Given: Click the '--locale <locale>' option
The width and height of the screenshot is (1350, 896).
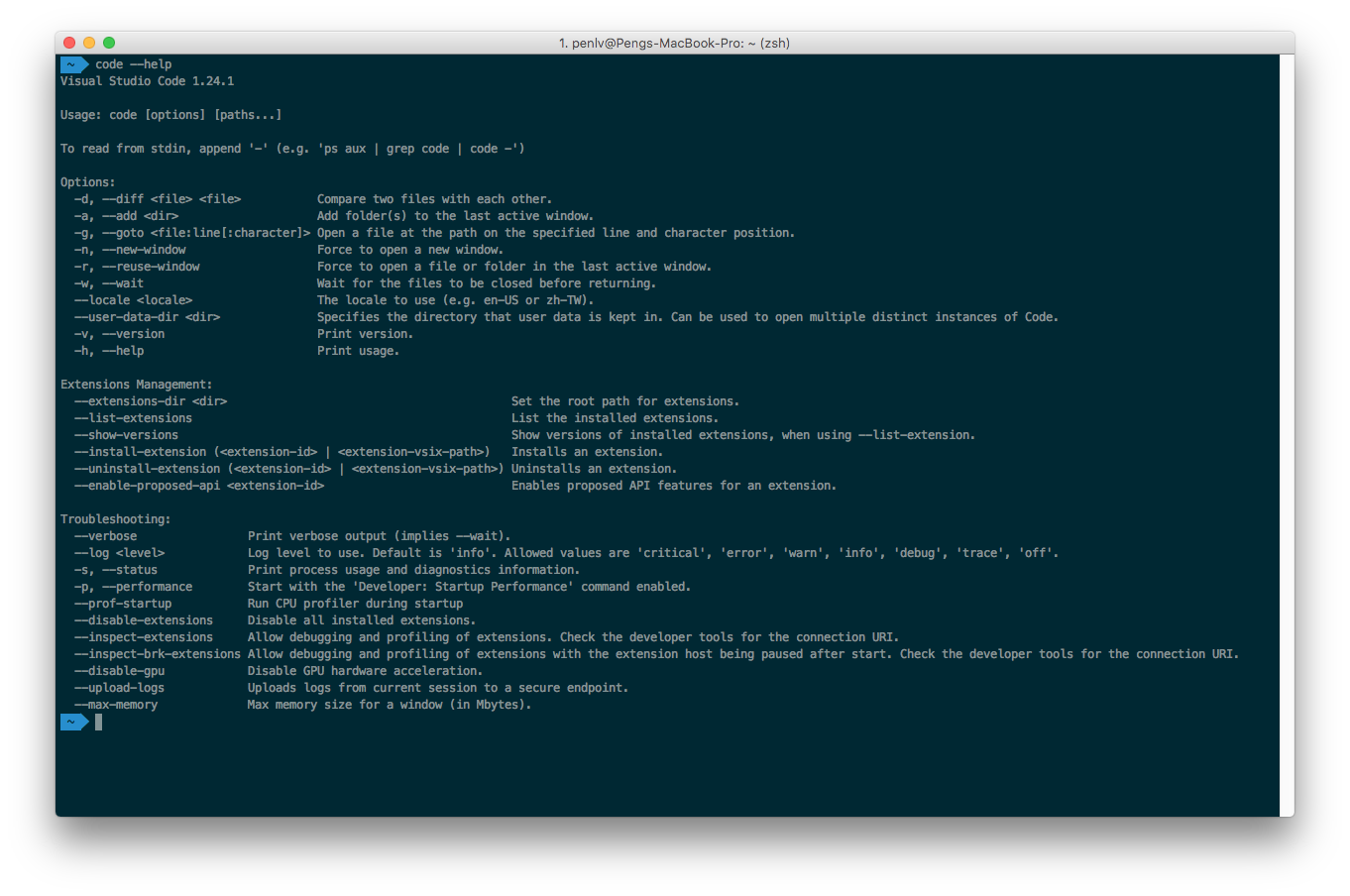Looking at the screenshot, I should [134, 300].
